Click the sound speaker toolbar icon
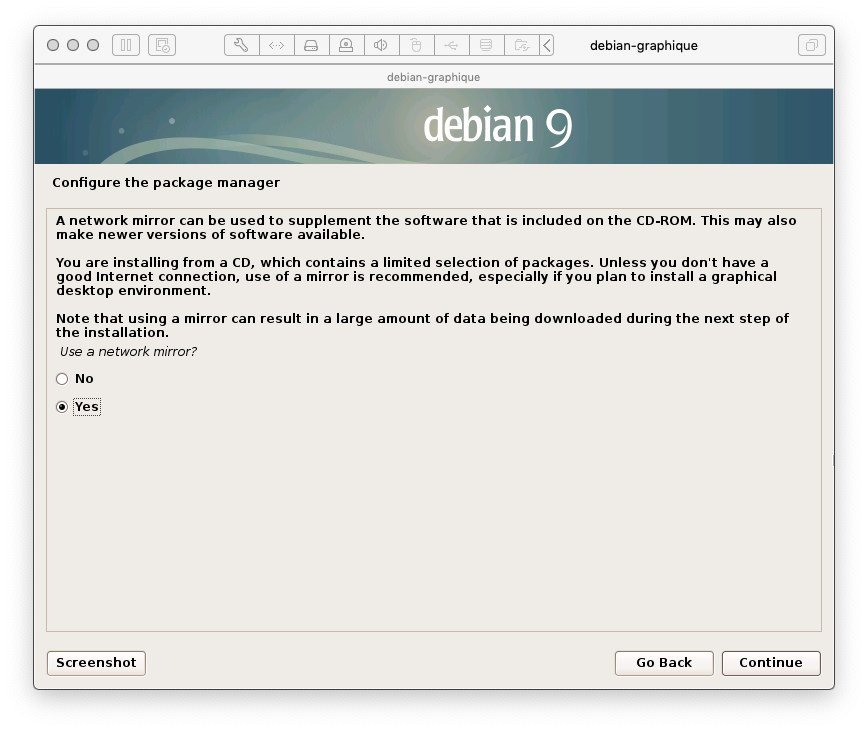The width and height of the screenshot is (868, 731). 381,45
